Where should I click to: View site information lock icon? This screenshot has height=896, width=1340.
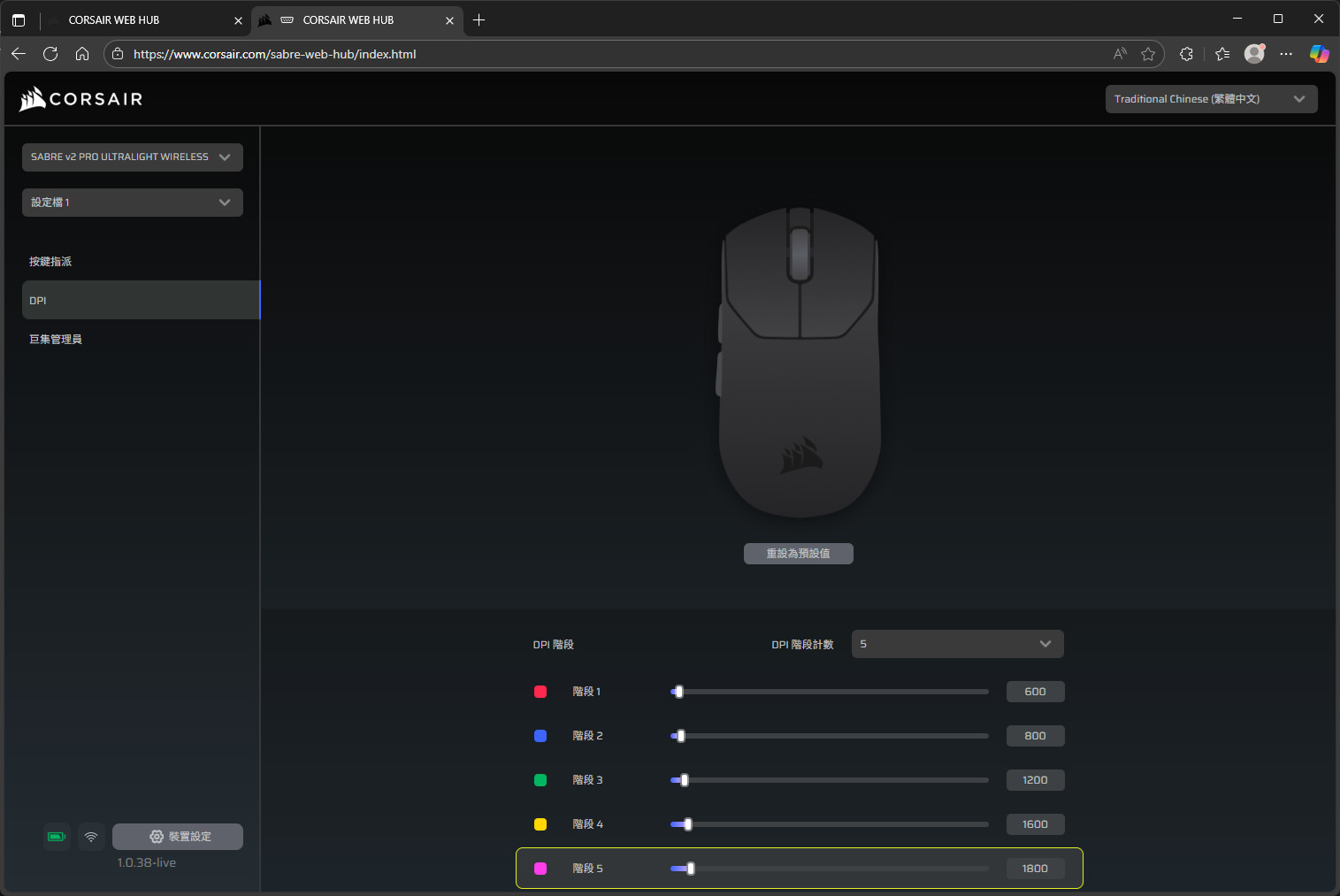point(118,54)
